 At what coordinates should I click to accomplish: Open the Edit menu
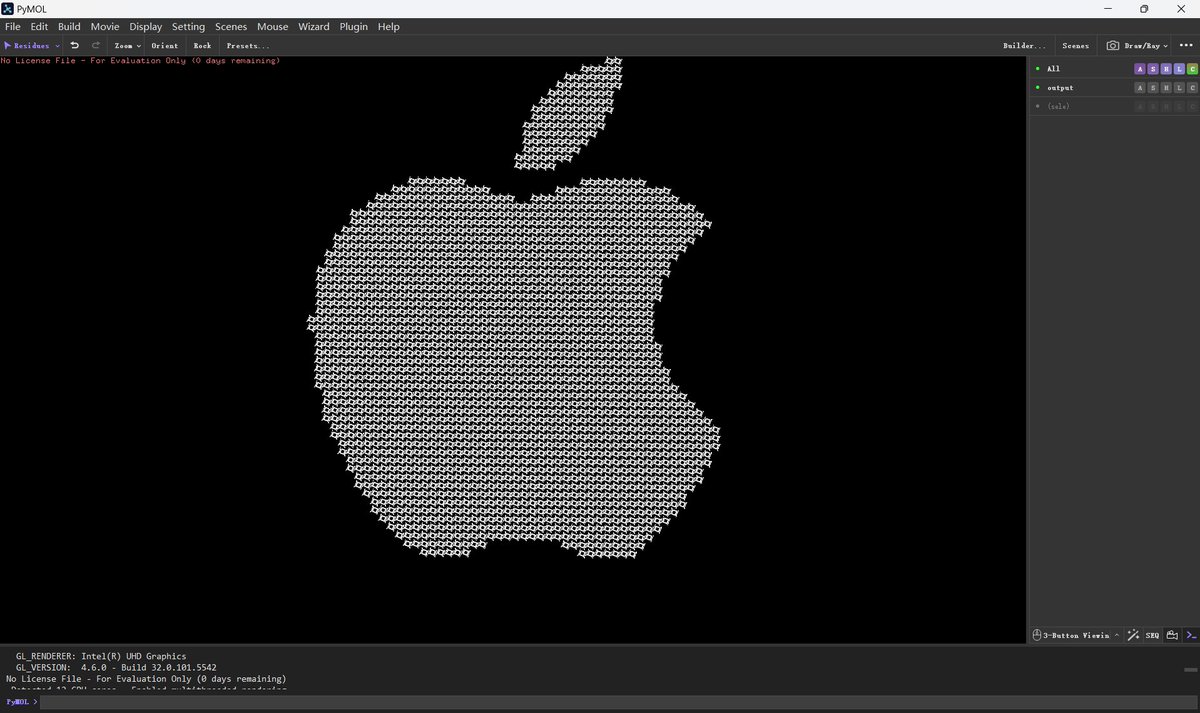(39, 27)
